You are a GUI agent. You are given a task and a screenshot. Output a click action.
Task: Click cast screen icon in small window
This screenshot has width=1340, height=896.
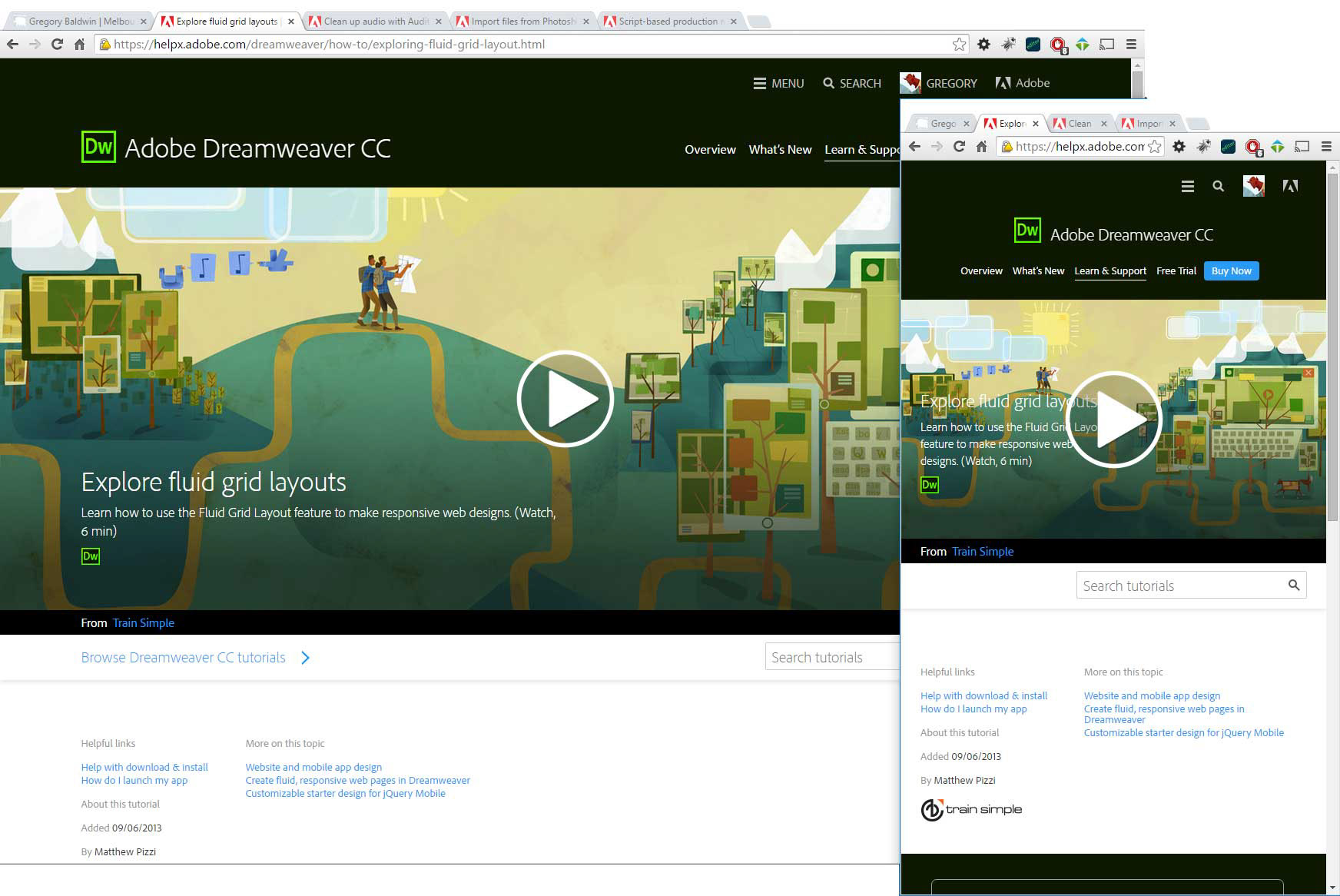pyautogui.click(x=1302, y=146)
